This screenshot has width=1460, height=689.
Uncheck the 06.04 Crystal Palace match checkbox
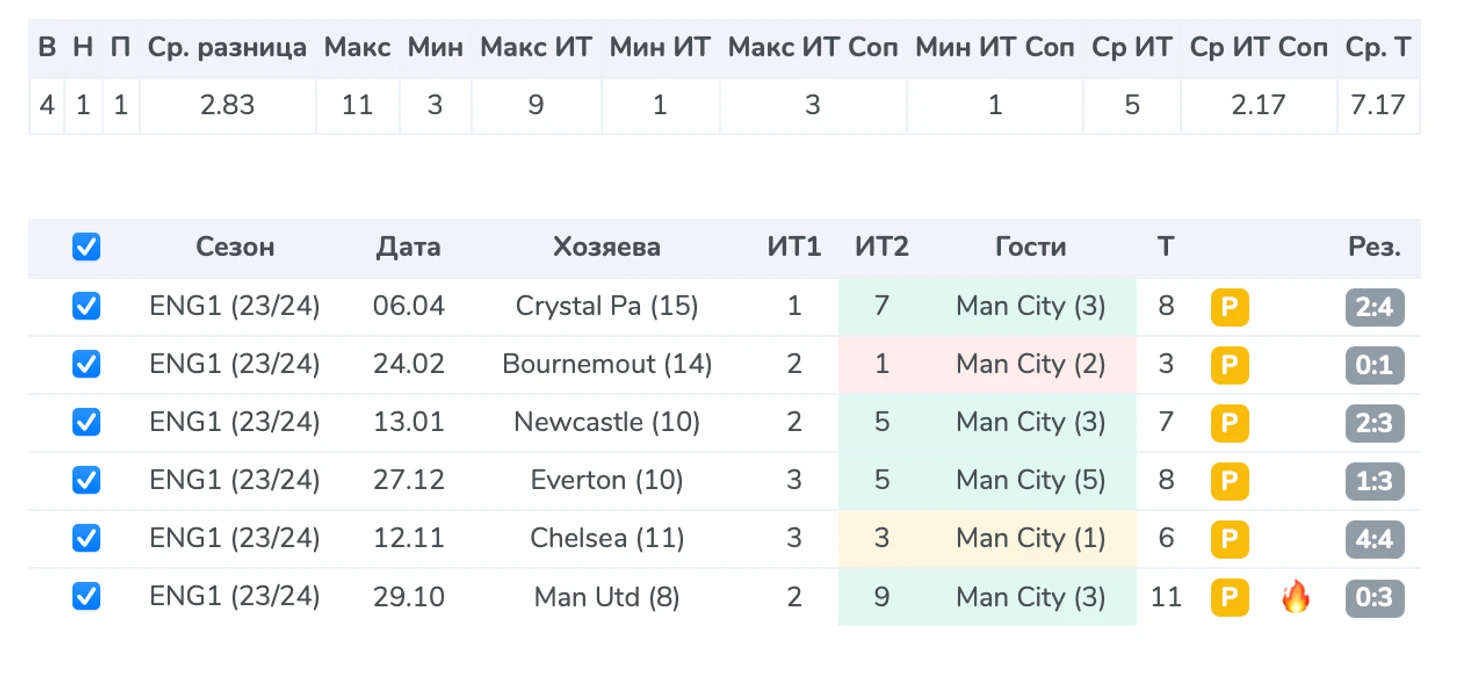pos(86,306)
